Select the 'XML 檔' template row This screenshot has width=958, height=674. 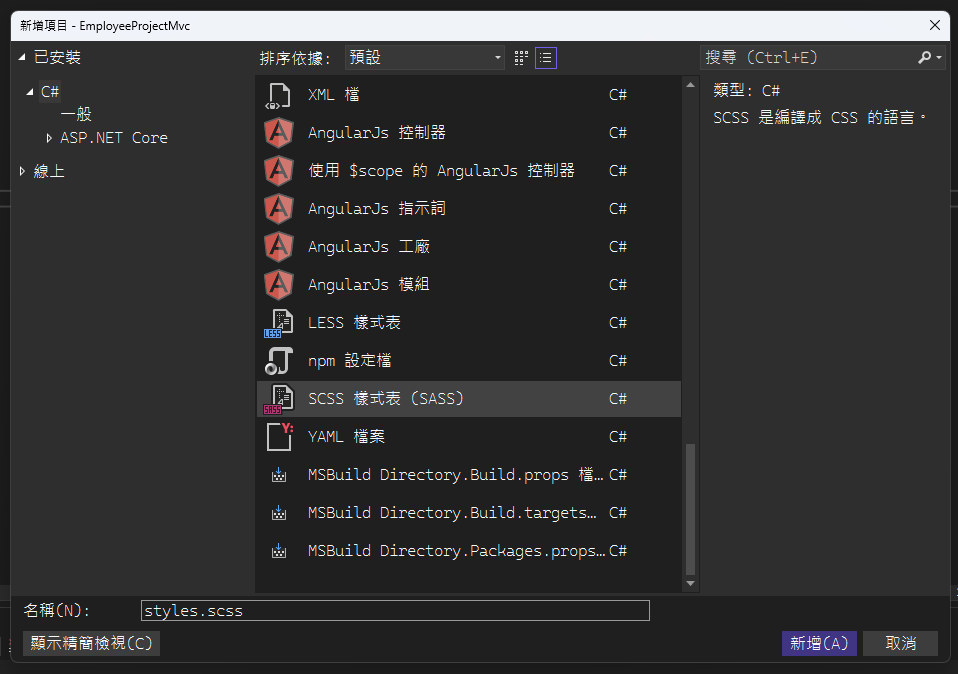pyautogui.click(x=469, y=95)
